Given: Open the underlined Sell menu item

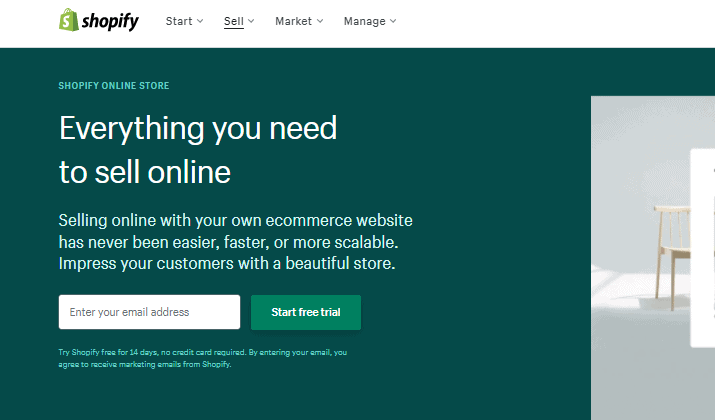Looking at the screenshot, I should click(x=234, y=21).
